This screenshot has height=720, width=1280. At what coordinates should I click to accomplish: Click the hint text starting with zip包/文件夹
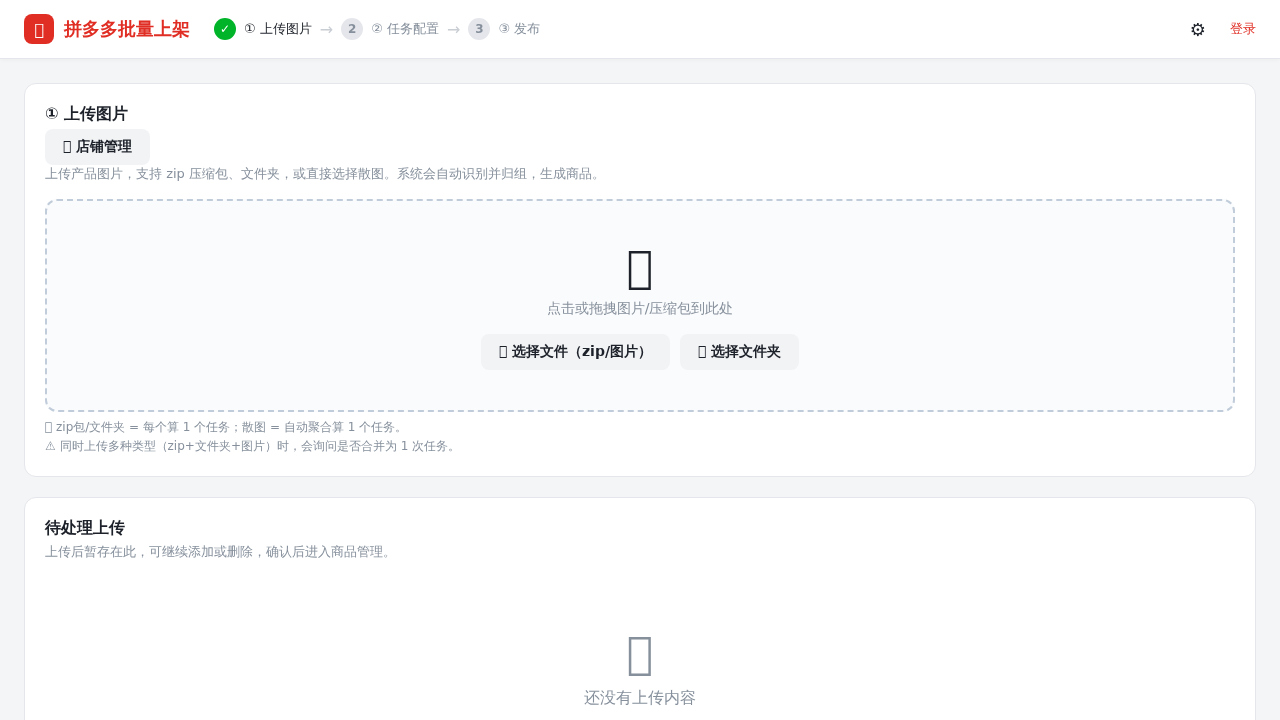(x=225, y=427)
